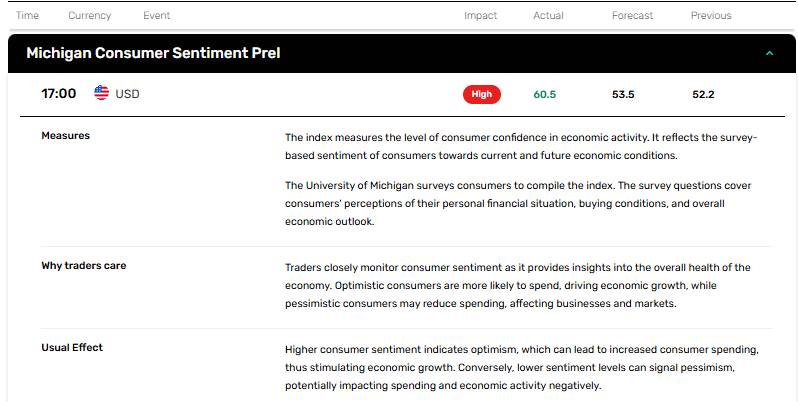Click the Usual Effect section heading
Screen dimensions: 798x402
(72, 348)
